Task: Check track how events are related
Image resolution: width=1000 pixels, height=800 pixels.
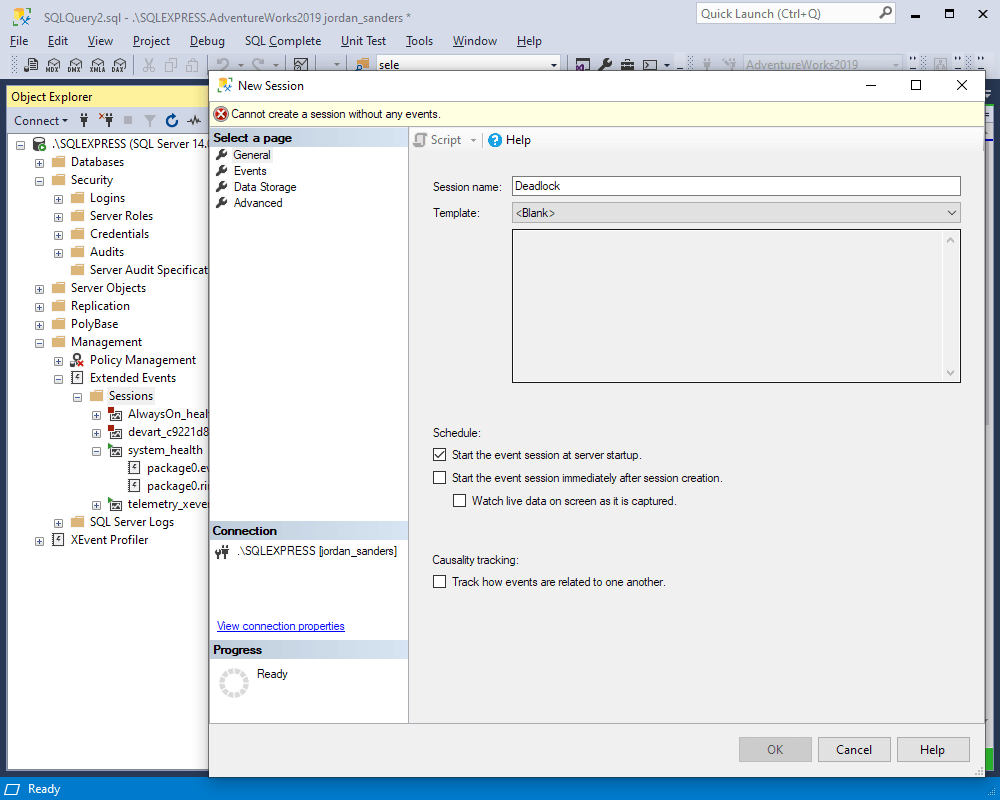Action: tap(439, 581)
